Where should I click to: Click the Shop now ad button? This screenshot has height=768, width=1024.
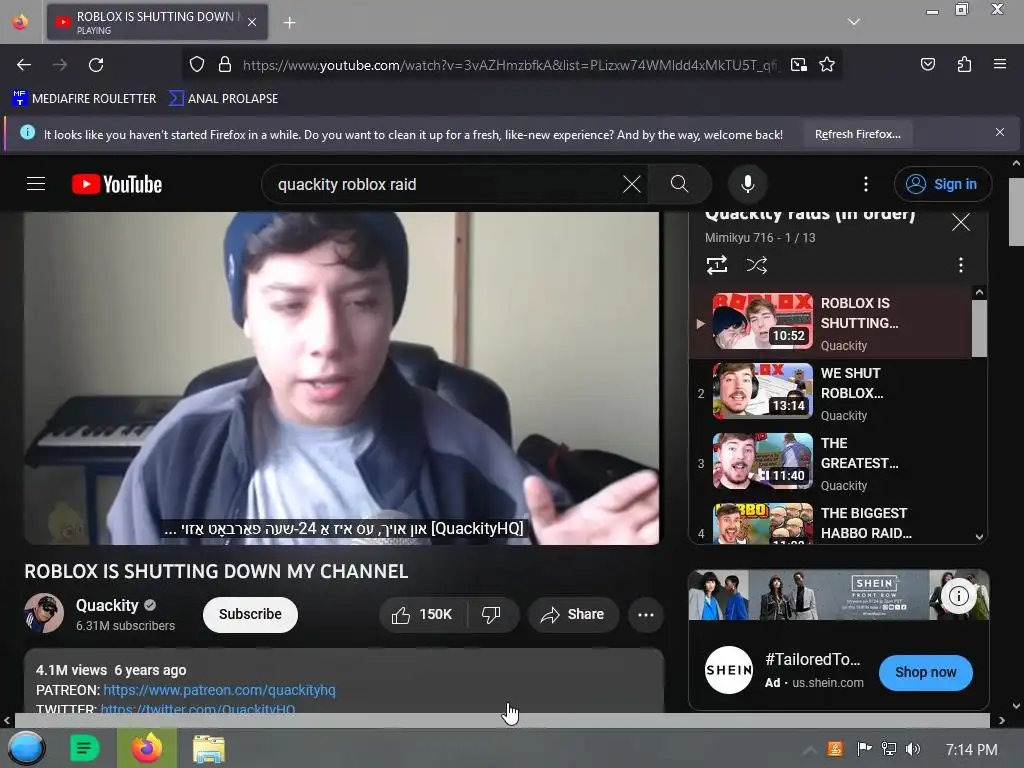coord(925,672)
